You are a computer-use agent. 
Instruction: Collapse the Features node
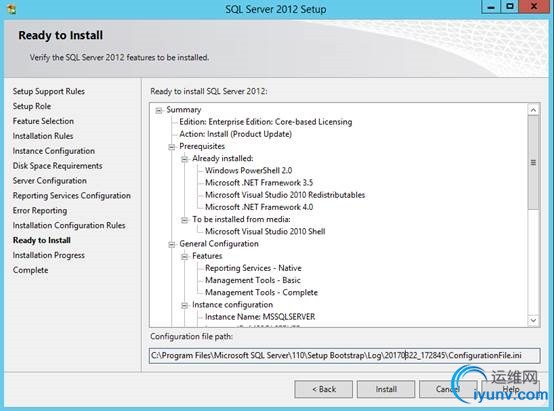coord(184,257)
